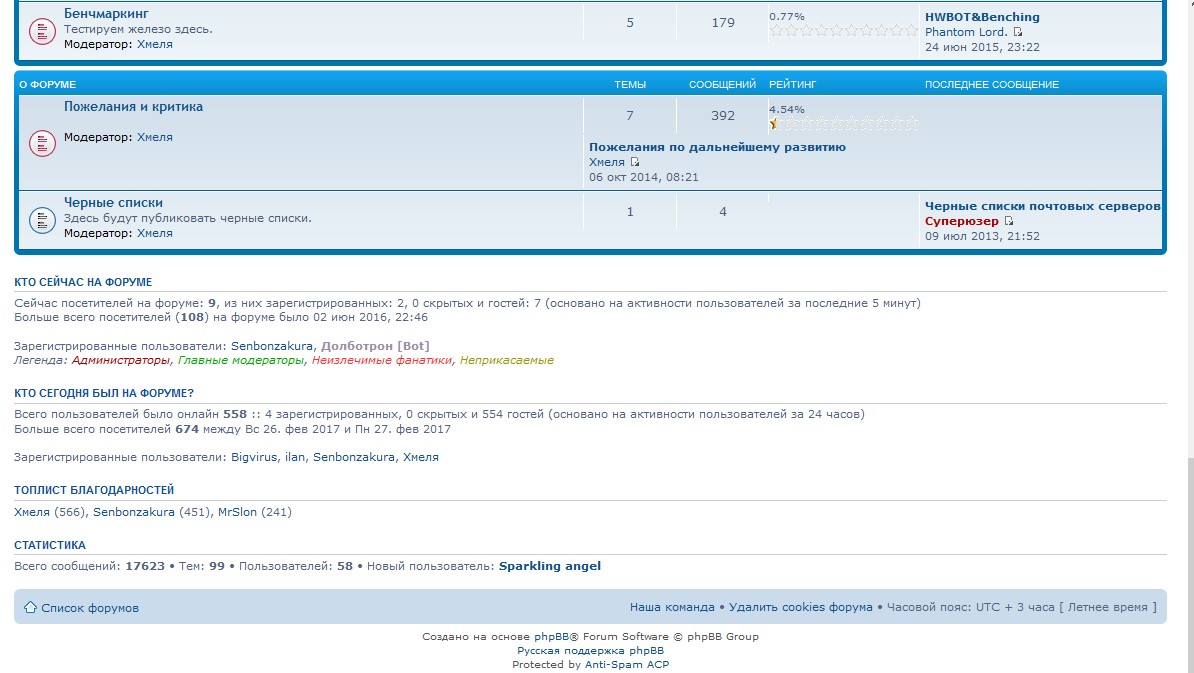Image resolution: width=1194 pixels, height=673 pixels.
Task: Click the forum status icon beside Бенчмаркинг
Action: coord(41,31)
